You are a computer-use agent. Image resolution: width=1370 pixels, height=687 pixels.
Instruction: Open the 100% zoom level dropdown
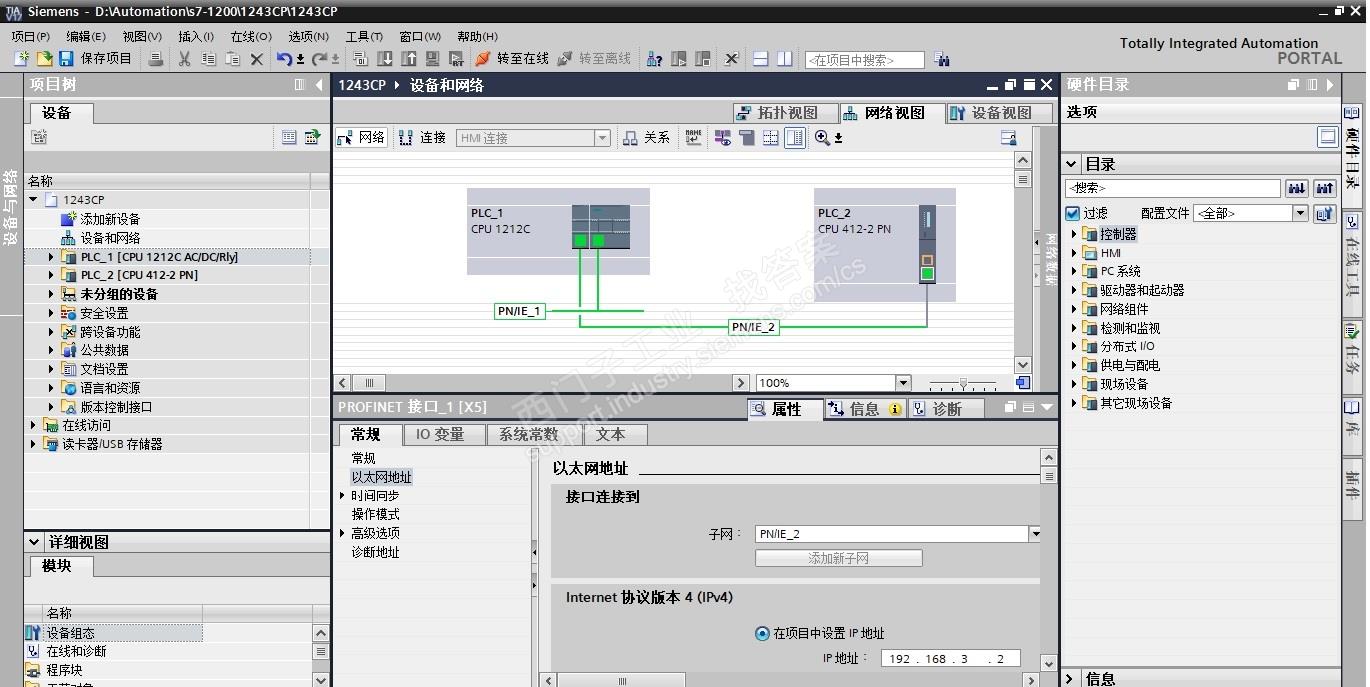tap(903, 383)
